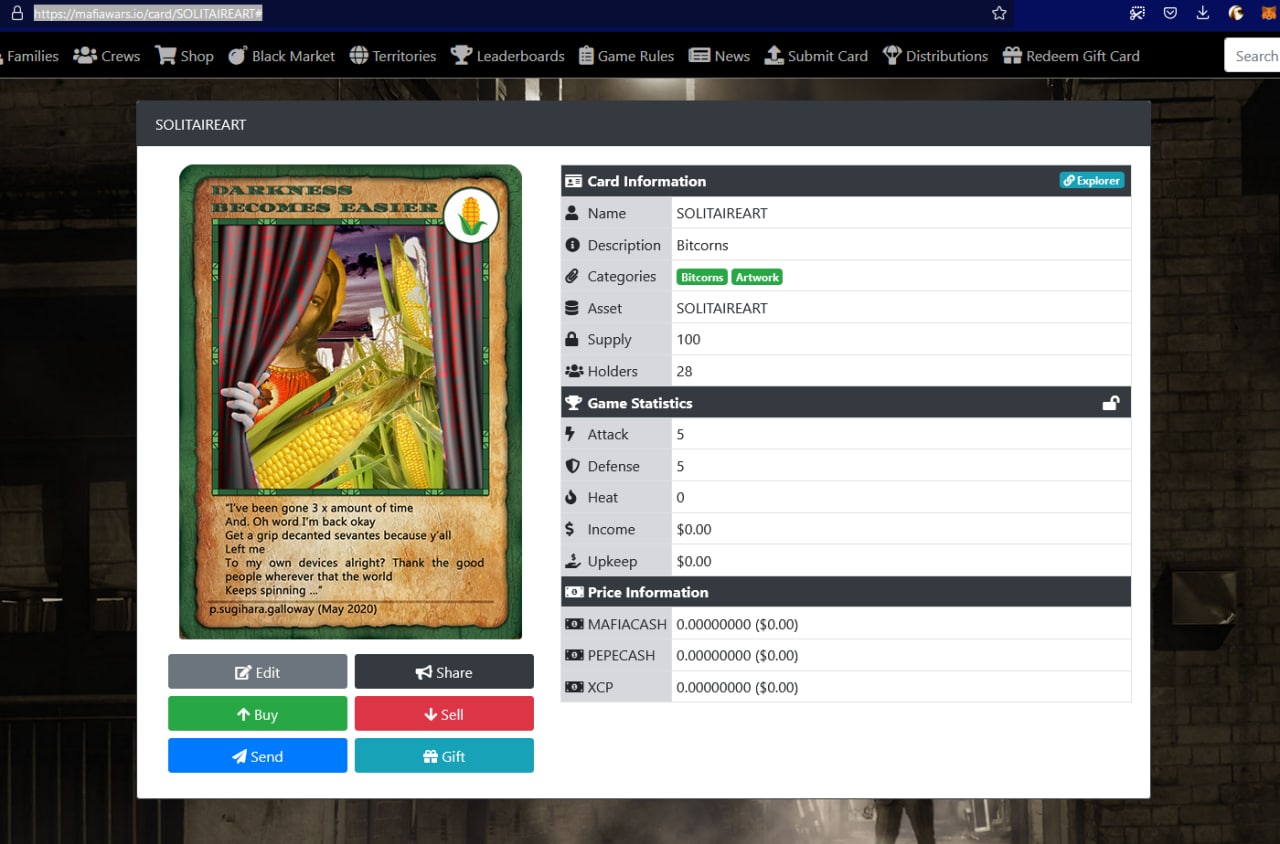Click the Supply value 100
The width and height of the screenshot is (1280, 844).
pos(688,339)
